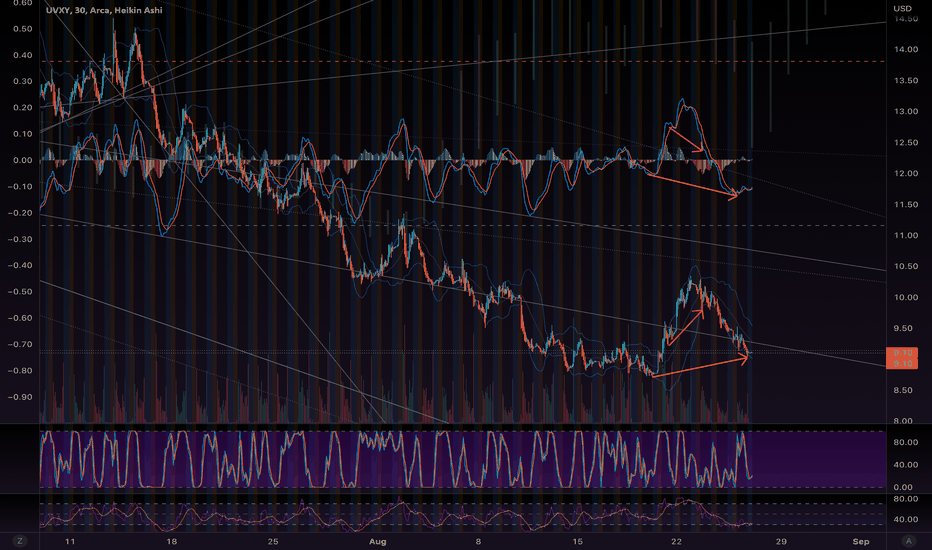Click the −0.90 MACD scale label
932x550 pixels.
pyautogui.click(x=20, y=397)
